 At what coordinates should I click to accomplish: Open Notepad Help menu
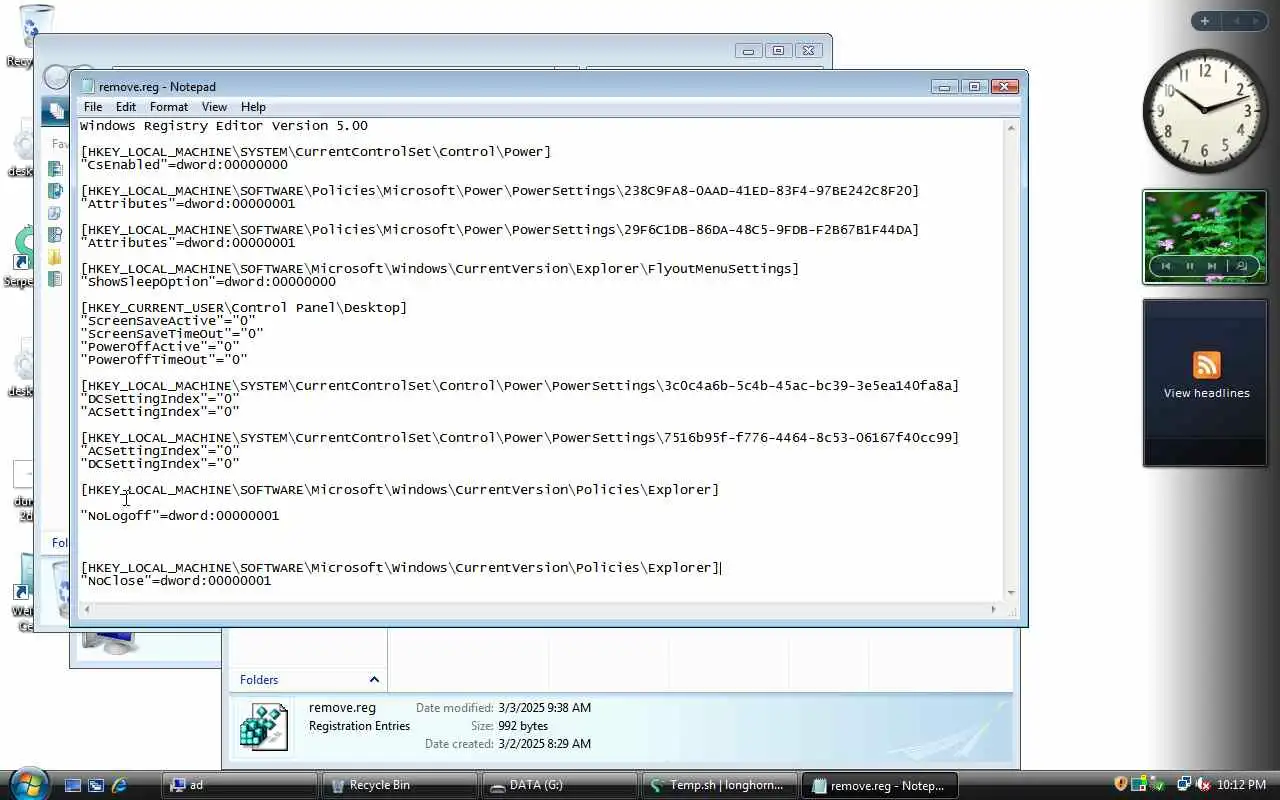click(253, 107)
